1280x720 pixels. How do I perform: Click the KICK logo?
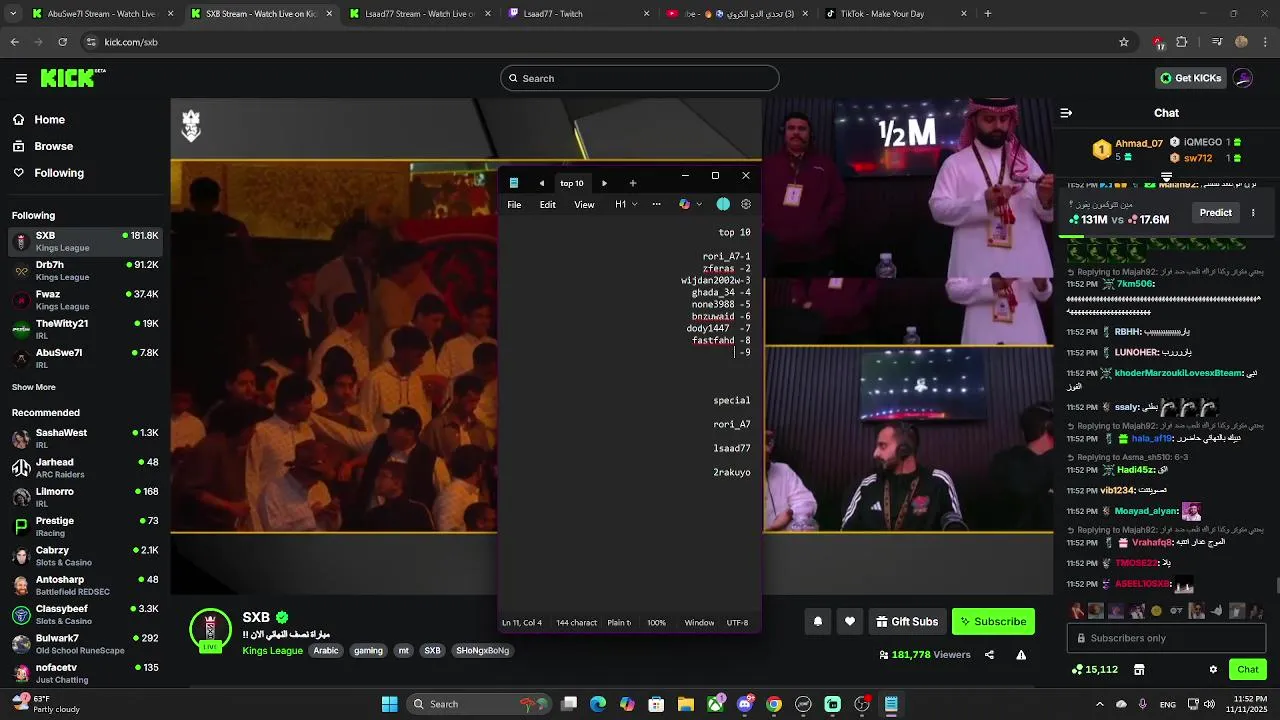pos(73,78)
